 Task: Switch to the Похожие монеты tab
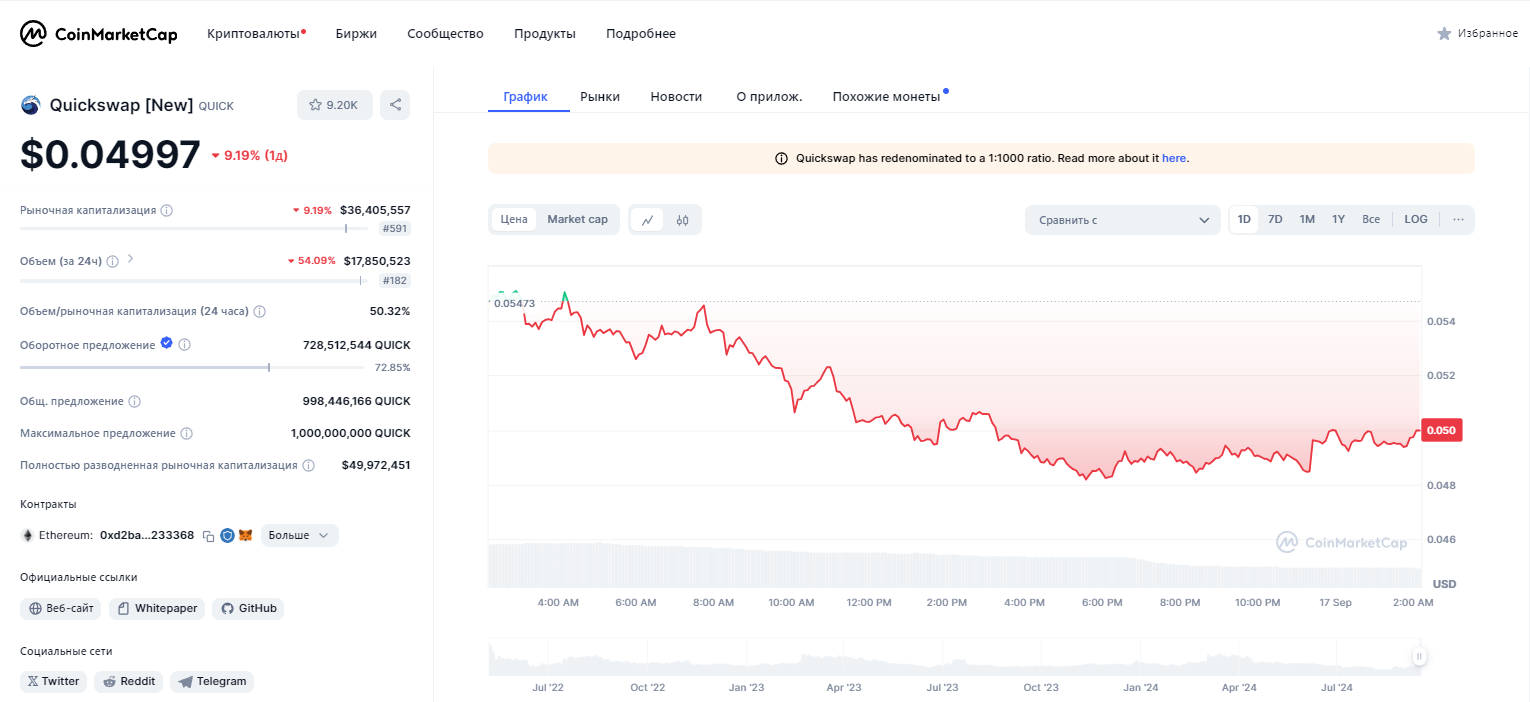tap(886, 97)
